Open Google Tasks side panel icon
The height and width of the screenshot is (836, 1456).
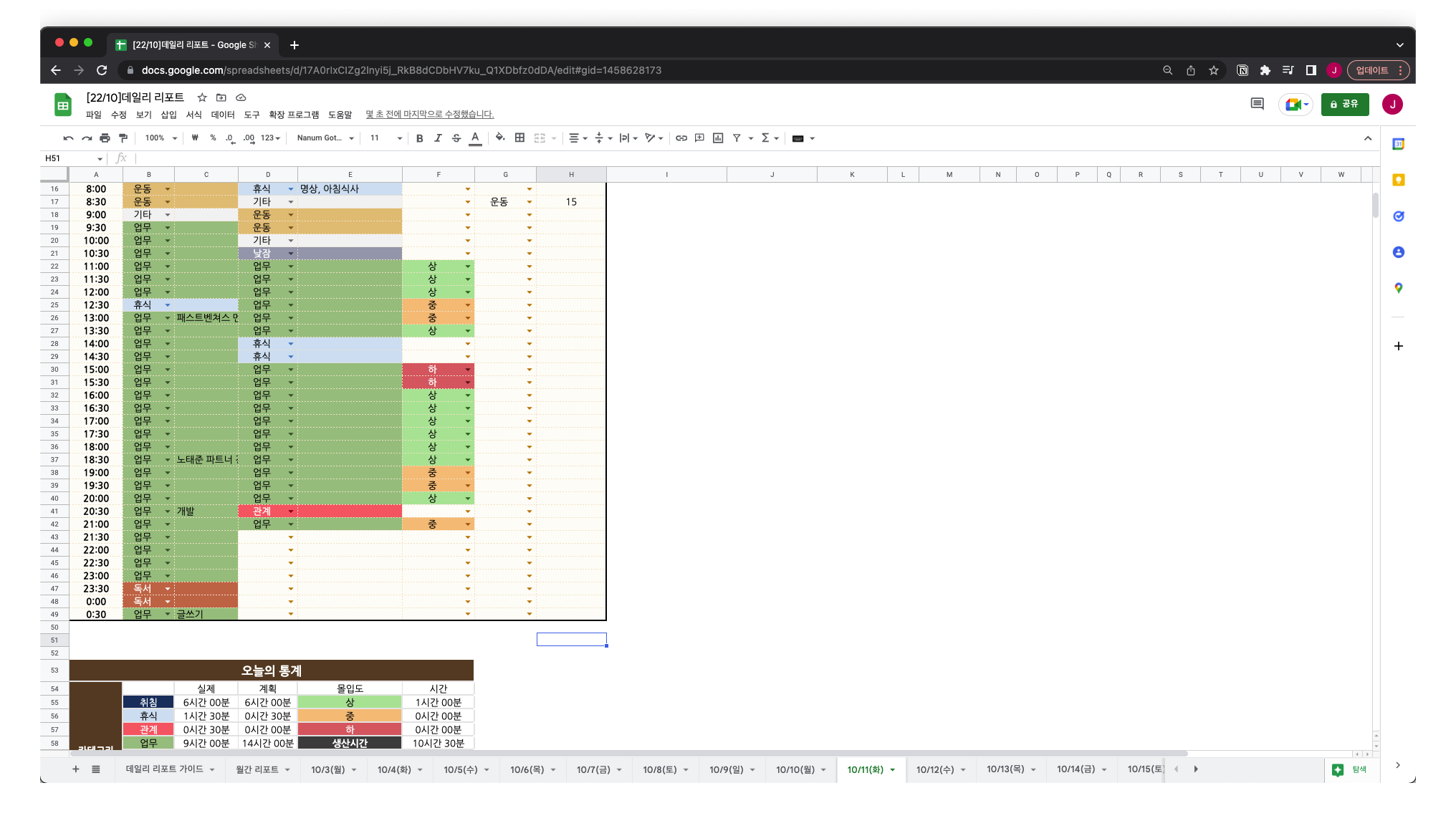pyautogui.click(x=1398, y=216)
